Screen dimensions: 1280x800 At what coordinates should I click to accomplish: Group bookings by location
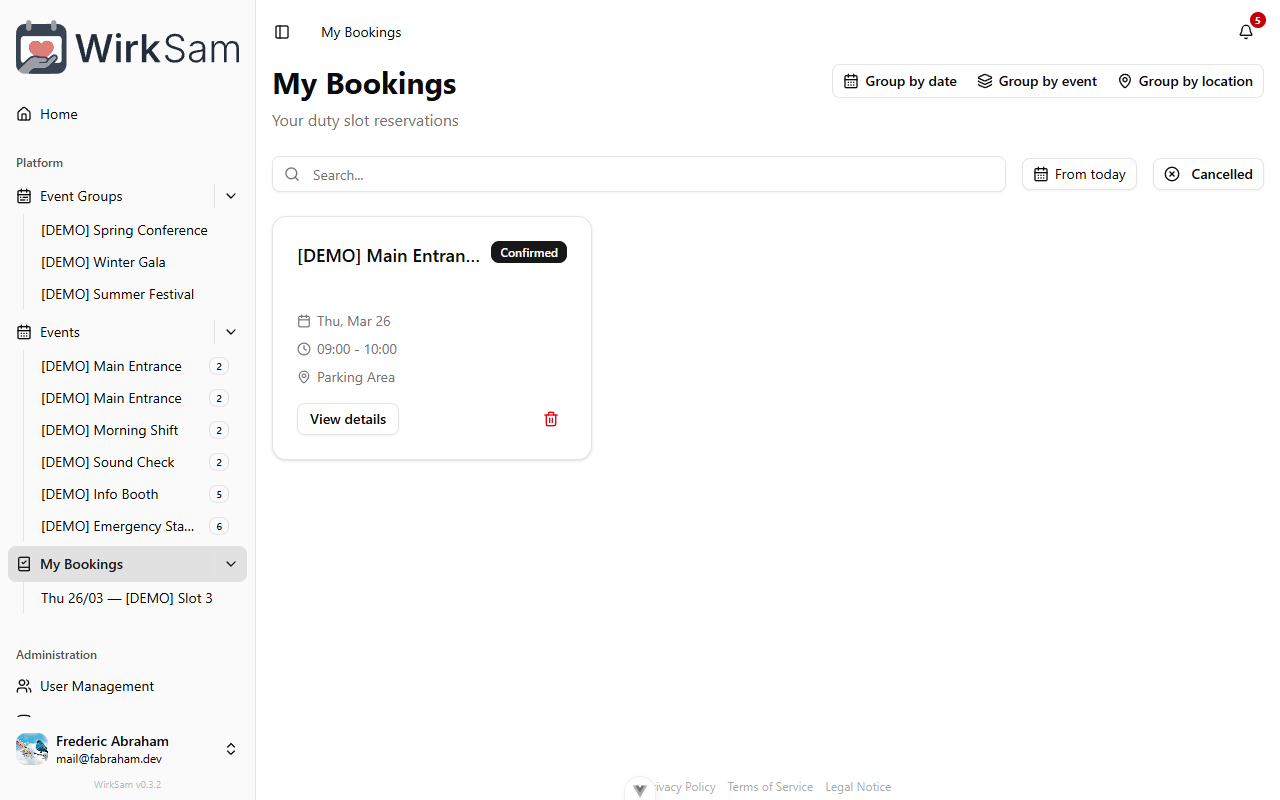click(1185, 81)
